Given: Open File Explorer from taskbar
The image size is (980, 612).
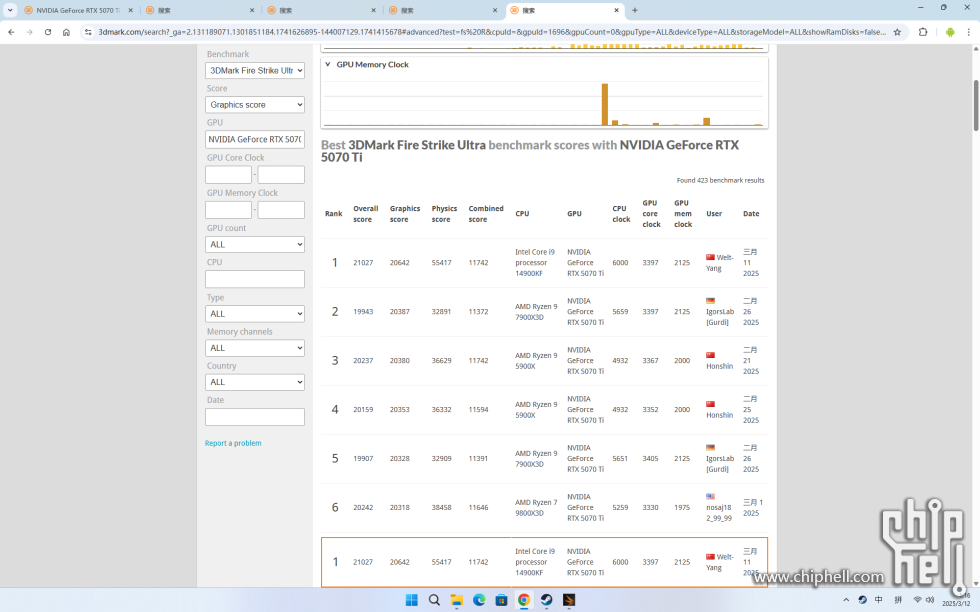Looking at the screenshot, I should 456,600.
